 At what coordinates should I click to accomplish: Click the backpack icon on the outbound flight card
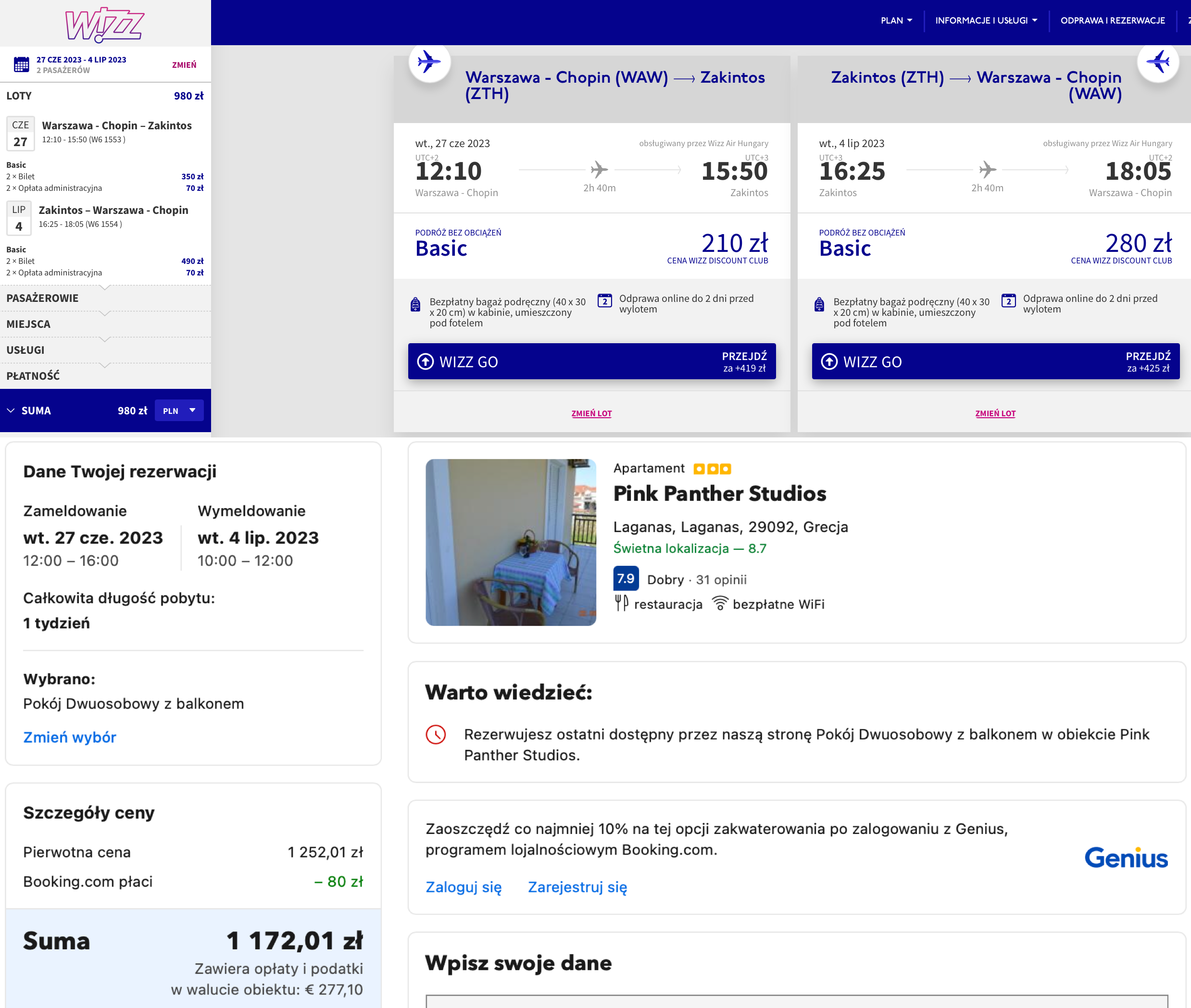pyautogui.click(x=415, y=305)
